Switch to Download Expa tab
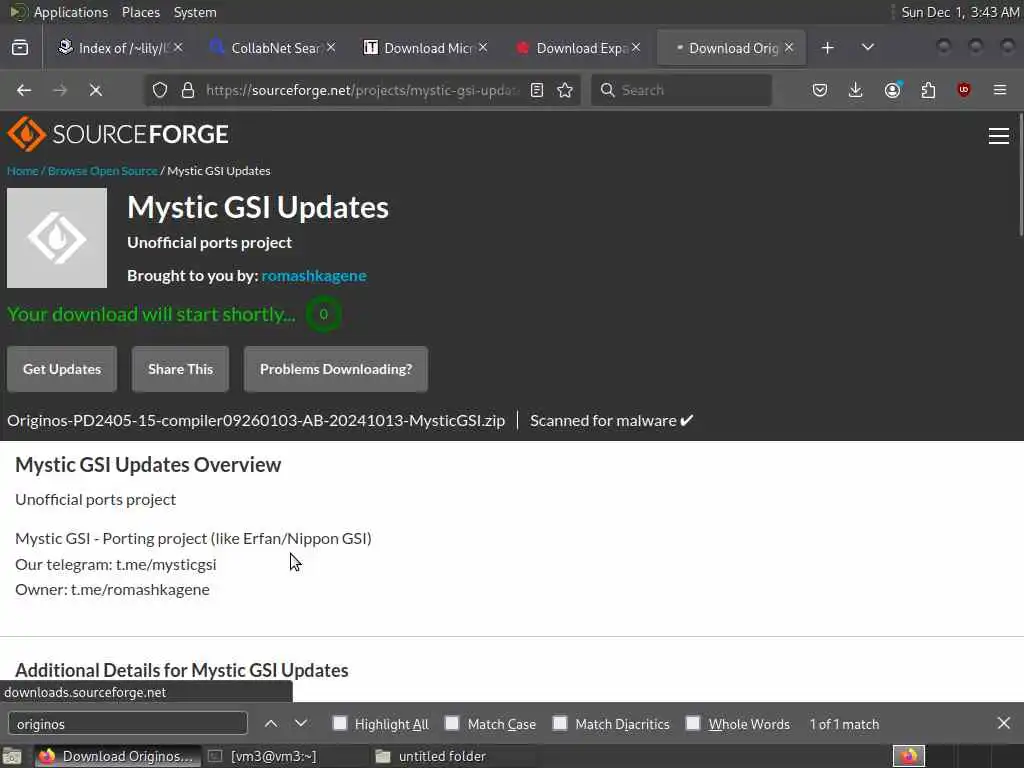1024x768 pixels. point(577,48)
